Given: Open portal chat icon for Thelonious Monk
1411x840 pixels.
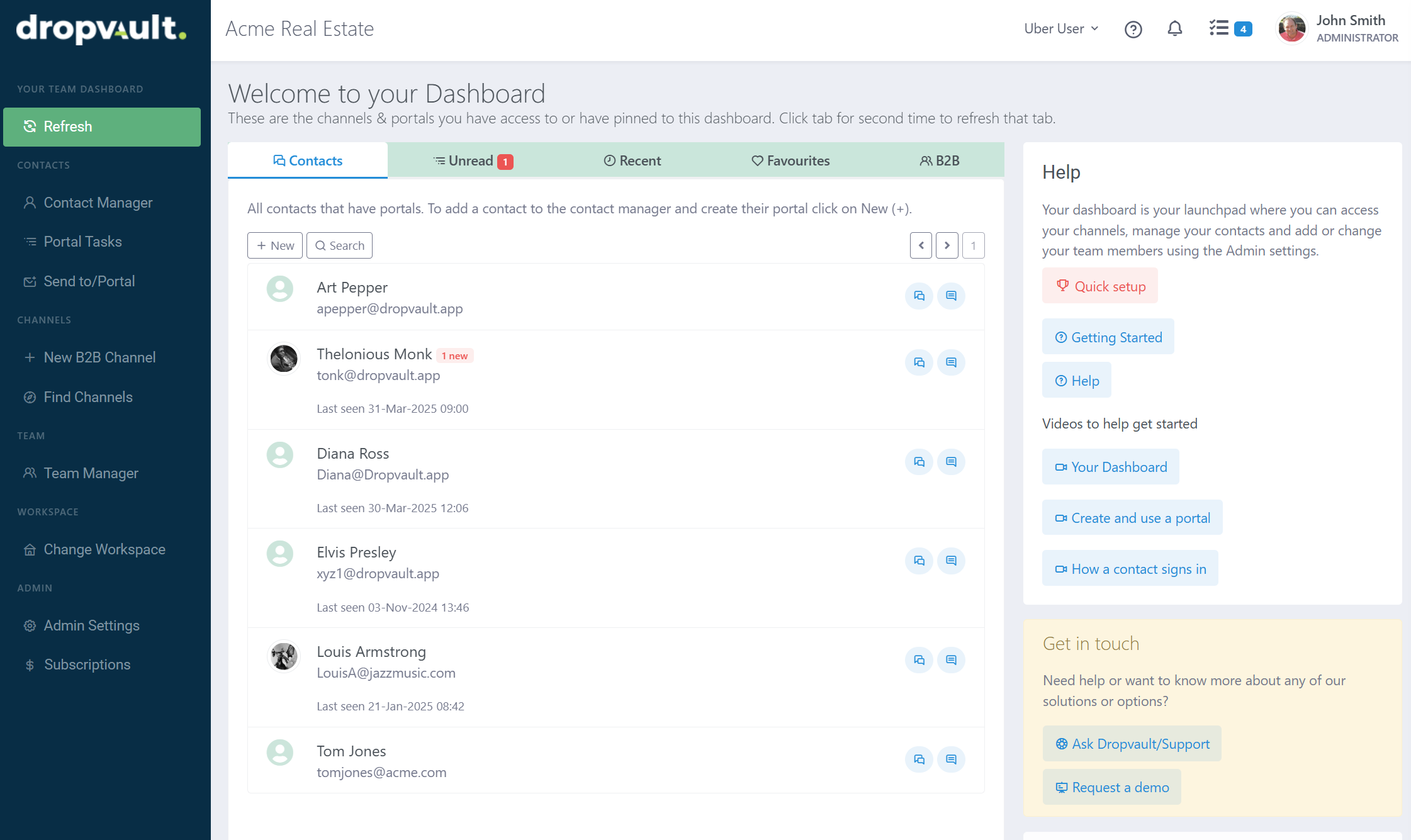Looking at the screenshot, I should coord(919,362).
